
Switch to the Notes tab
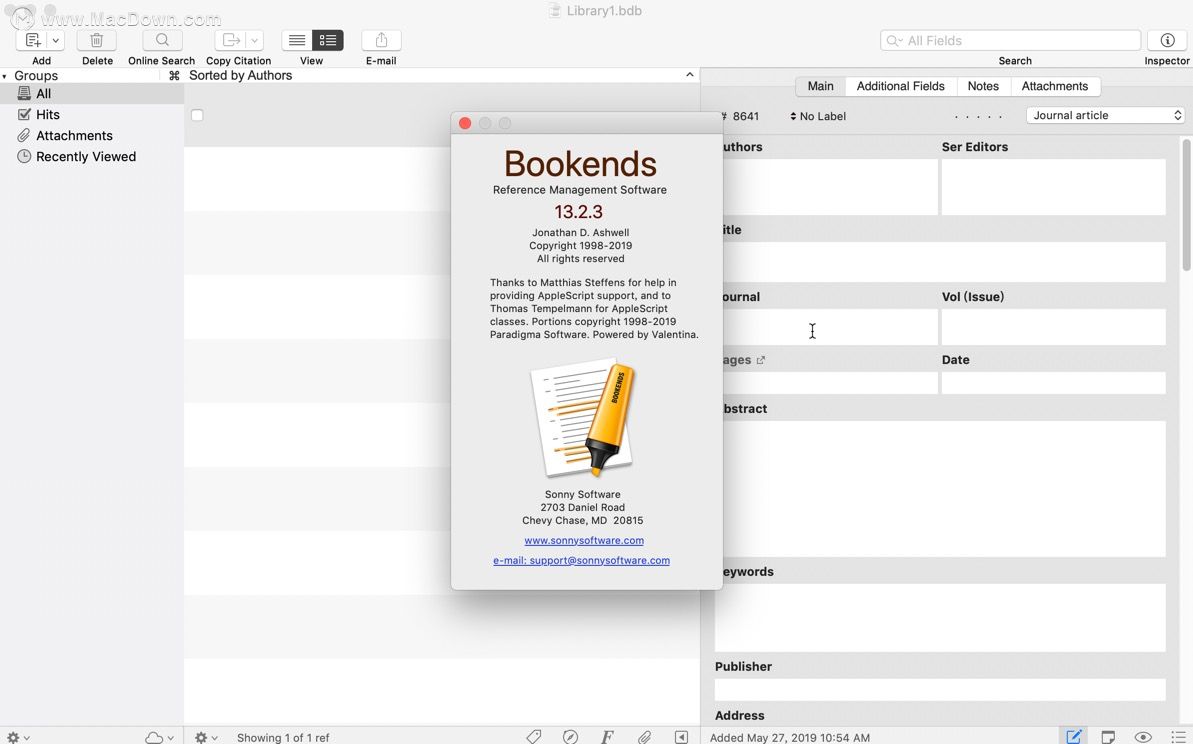click(983, 86)
